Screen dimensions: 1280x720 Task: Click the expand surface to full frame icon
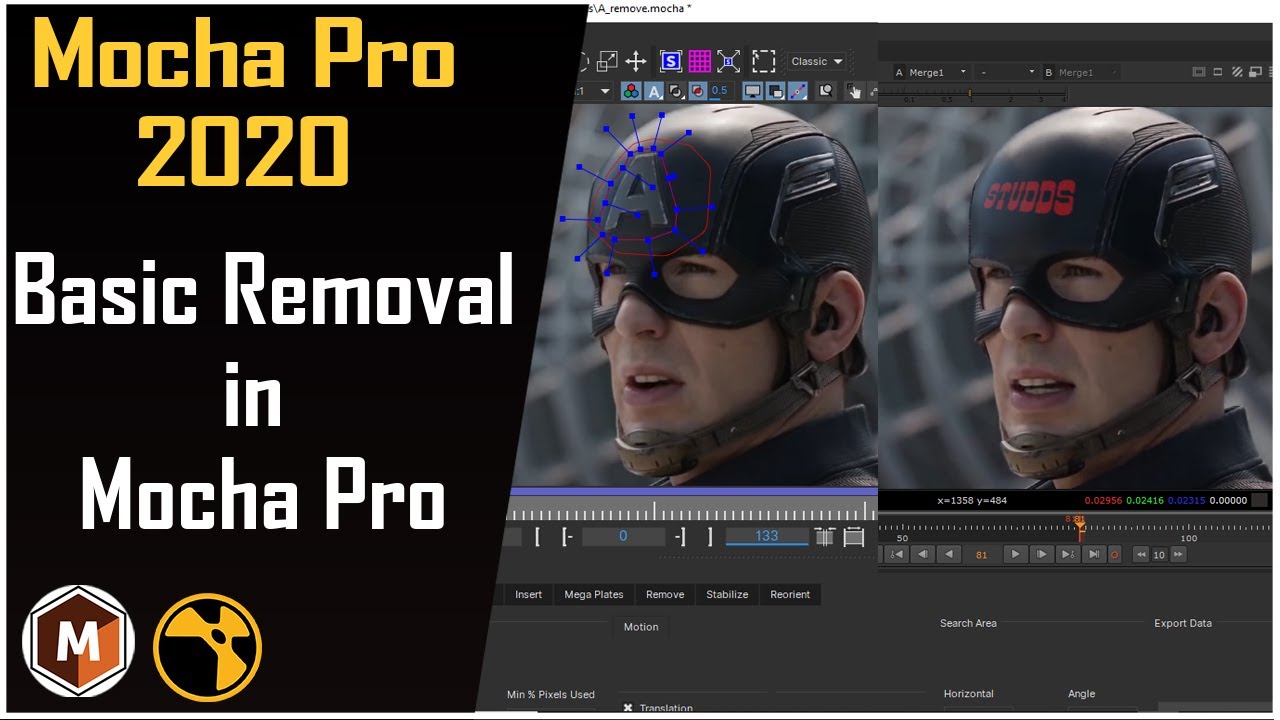729,61
